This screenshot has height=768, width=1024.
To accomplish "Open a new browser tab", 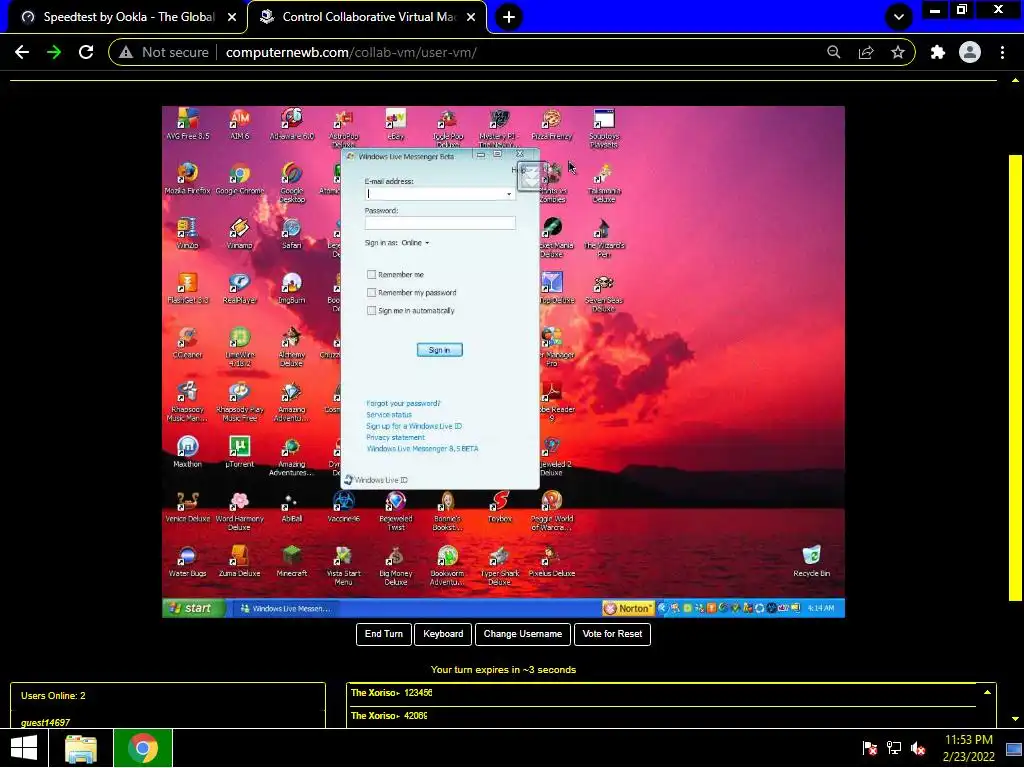I will tap(509, 17).
